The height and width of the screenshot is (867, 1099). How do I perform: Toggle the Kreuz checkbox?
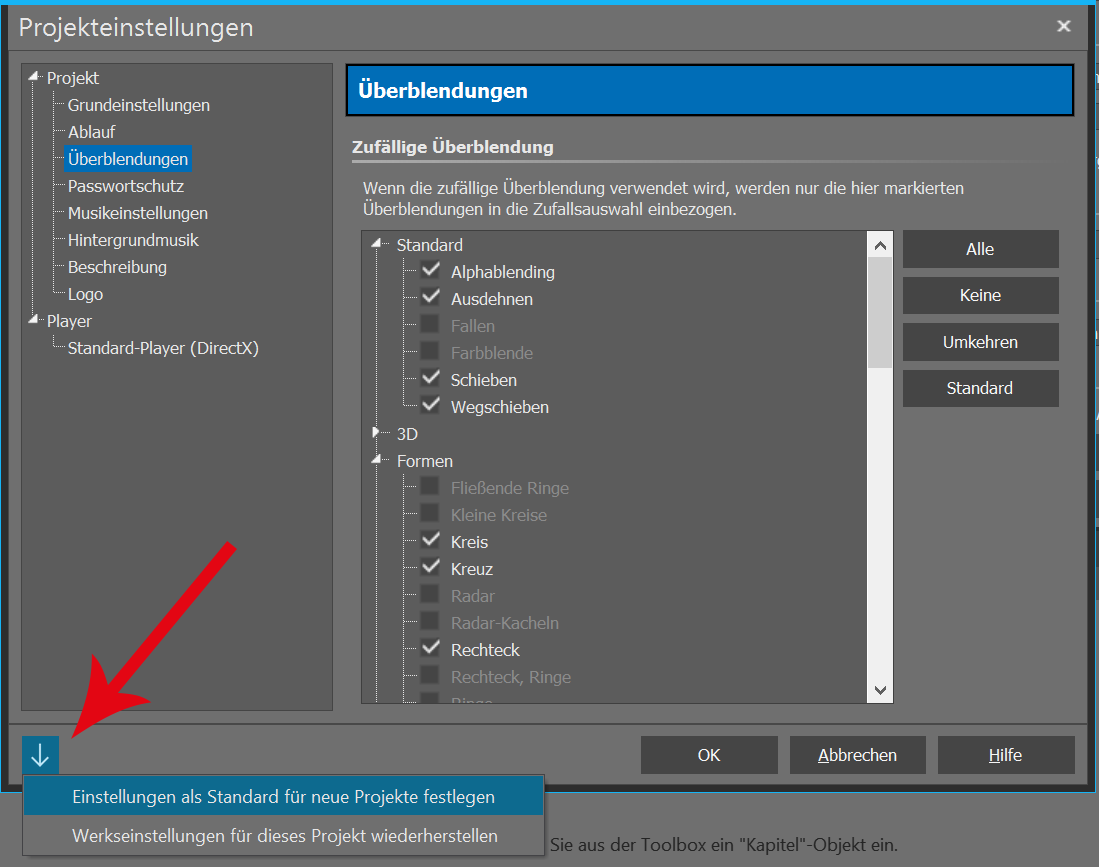430,568
